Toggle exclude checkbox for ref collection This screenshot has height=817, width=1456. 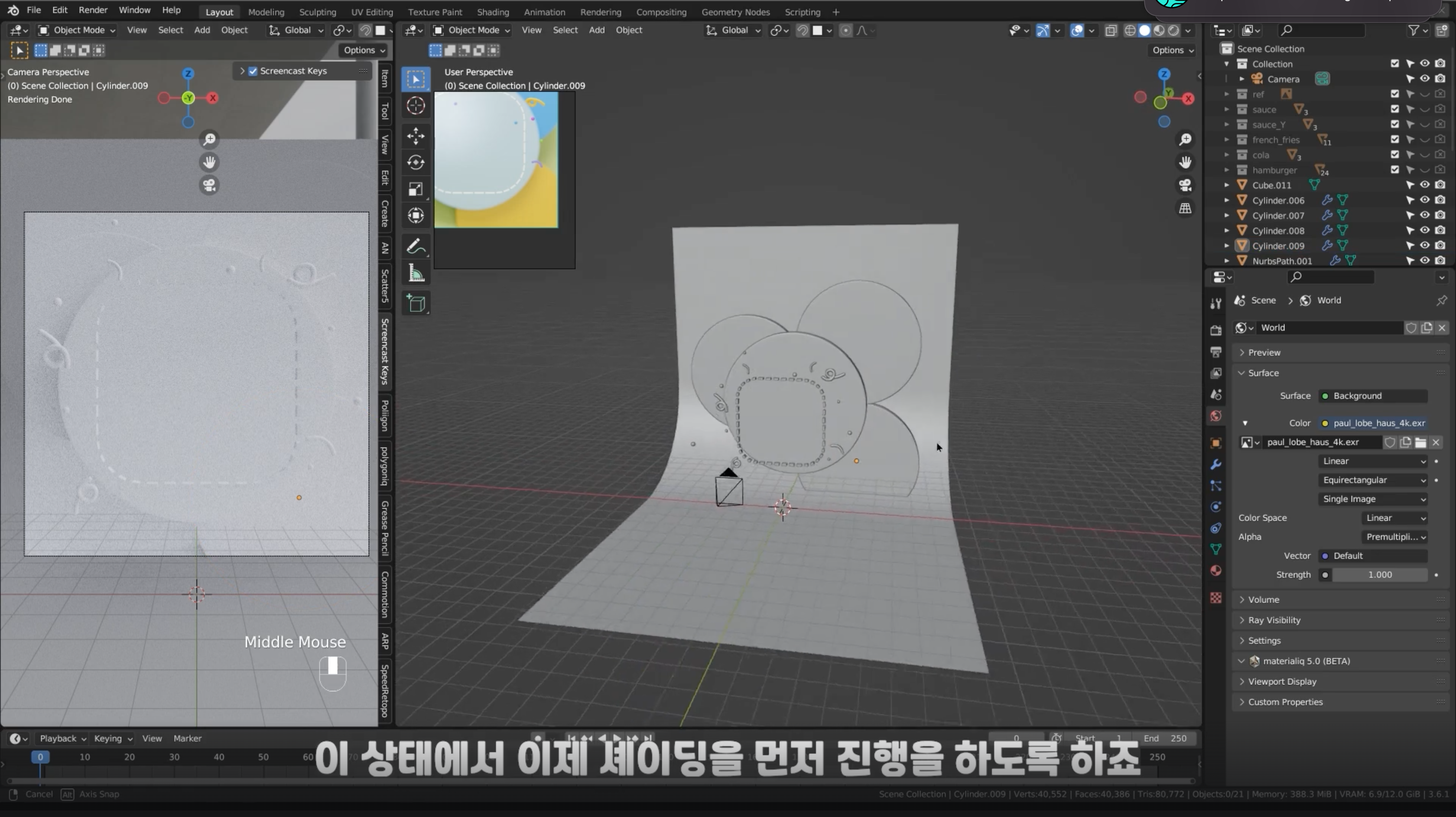tap(1395, 94)
